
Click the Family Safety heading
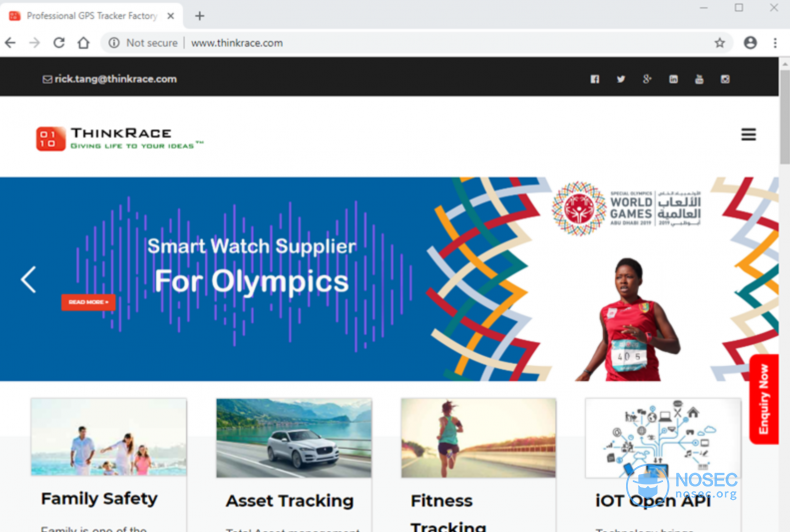99,499
